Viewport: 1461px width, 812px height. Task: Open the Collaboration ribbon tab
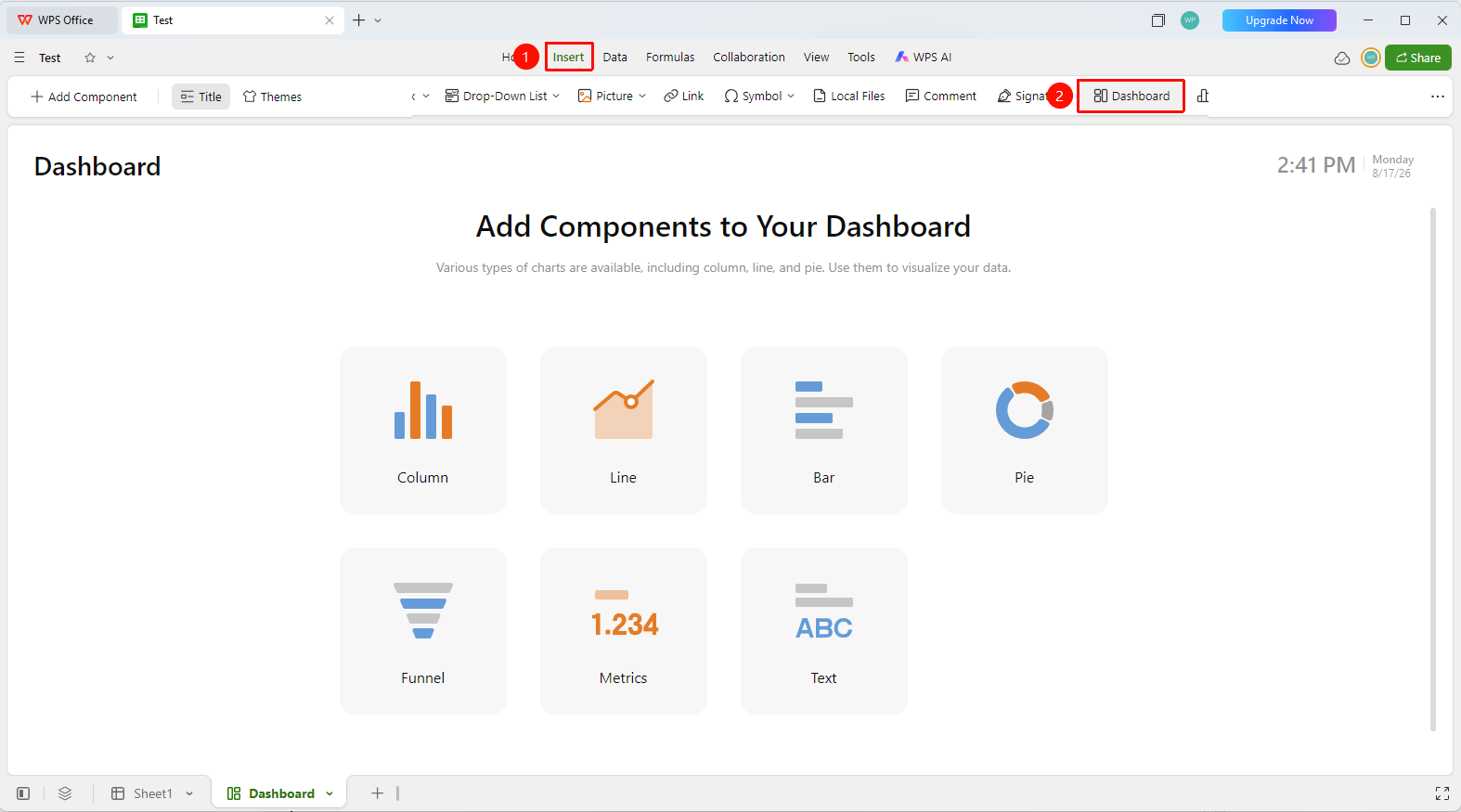(x=749, y=58)
